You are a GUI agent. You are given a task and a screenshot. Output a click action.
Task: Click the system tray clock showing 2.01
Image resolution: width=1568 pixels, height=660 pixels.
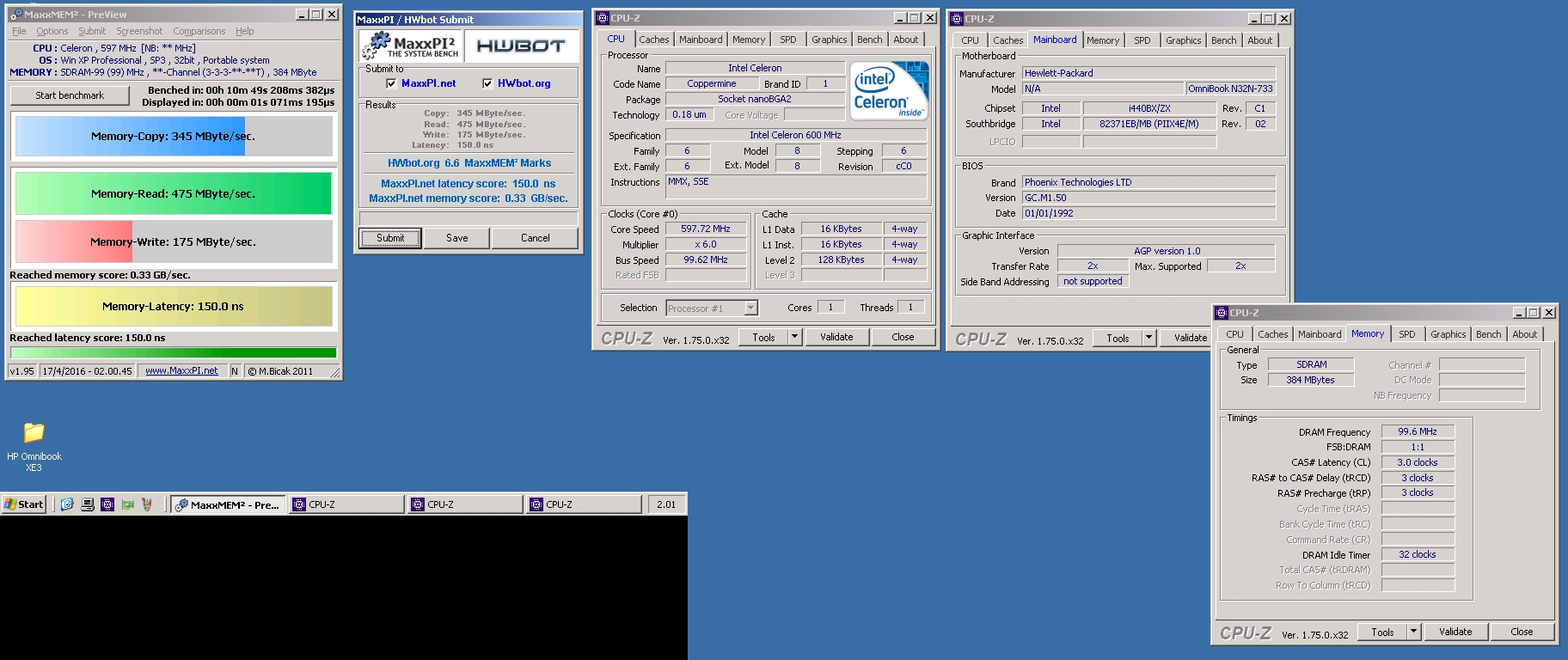pos(666,504)
